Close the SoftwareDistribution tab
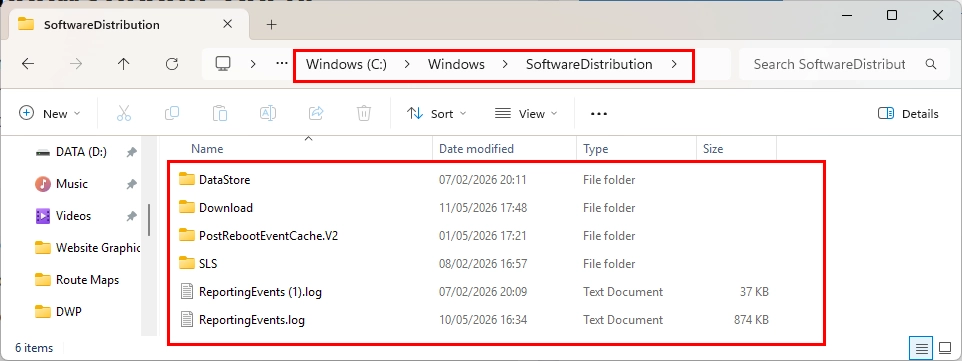Image resolution: width=962 pixels, height=361 pixels. [228, 25]
